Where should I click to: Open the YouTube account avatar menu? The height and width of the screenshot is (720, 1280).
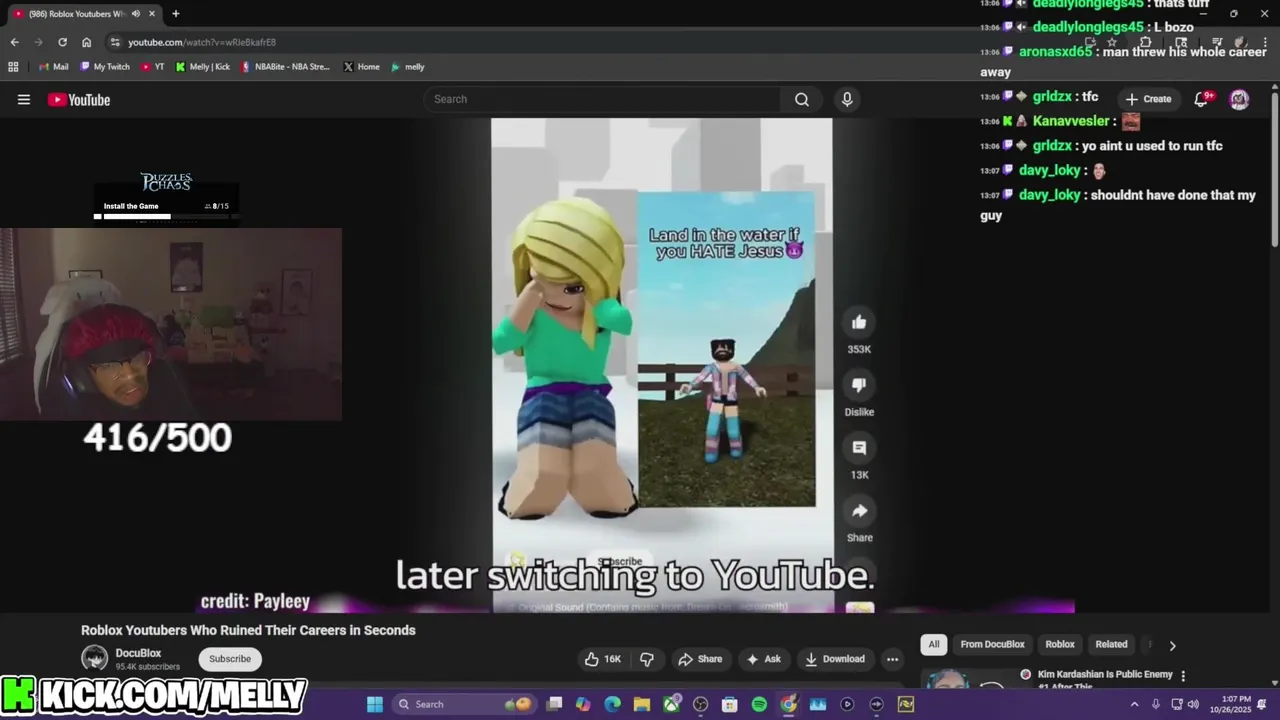point(1239,99)
